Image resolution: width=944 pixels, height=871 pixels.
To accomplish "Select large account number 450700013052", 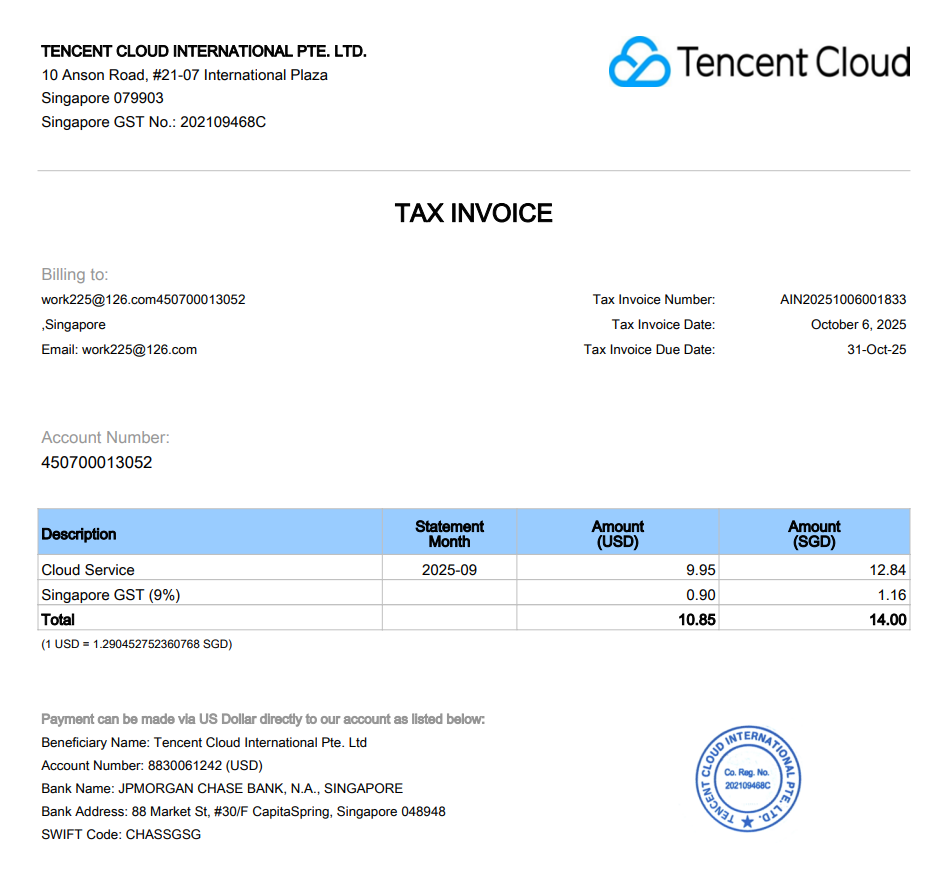I will [96, 462].
